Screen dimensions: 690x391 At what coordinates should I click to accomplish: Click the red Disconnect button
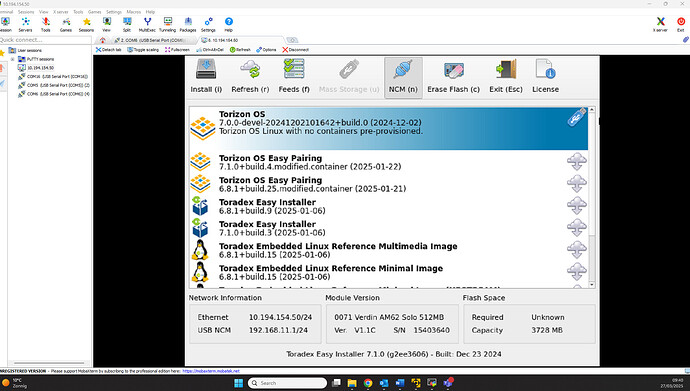point(296,50)
